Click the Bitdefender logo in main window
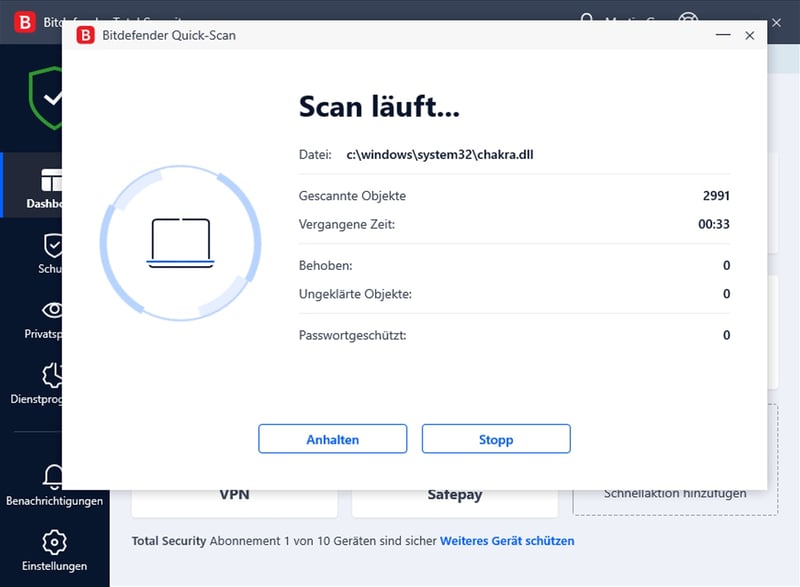Viewport: 800px width, 587px height. point(24,22)
